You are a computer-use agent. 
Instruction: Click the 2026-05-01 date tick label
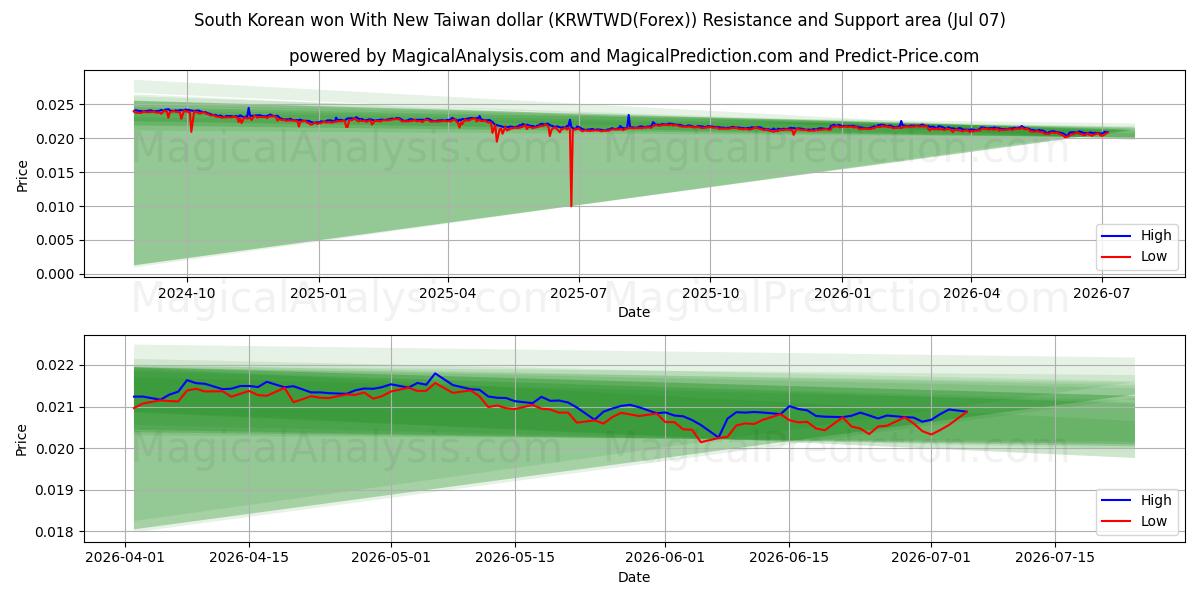391,557
